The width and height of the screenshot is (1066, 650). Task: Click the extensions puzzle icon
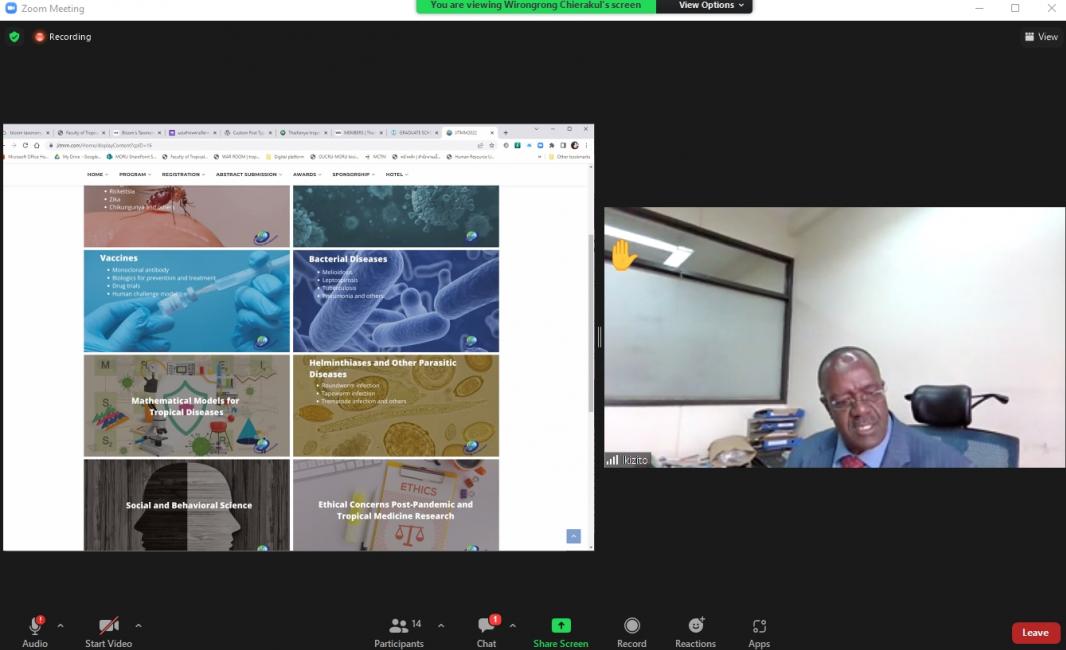pos(551,146)
